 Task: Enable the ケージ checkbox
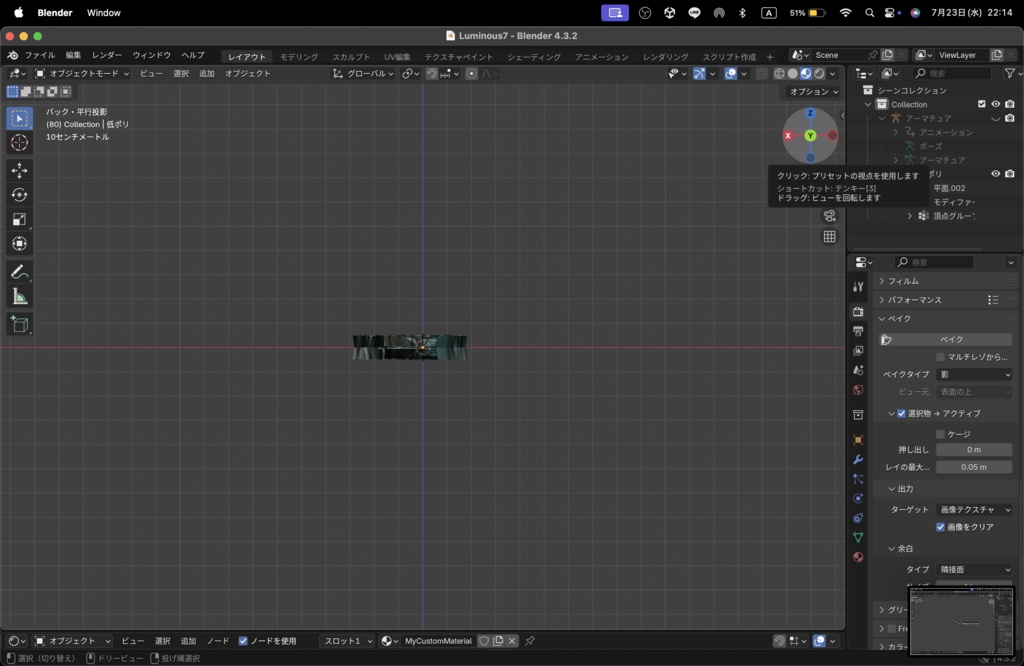[941, 434]
